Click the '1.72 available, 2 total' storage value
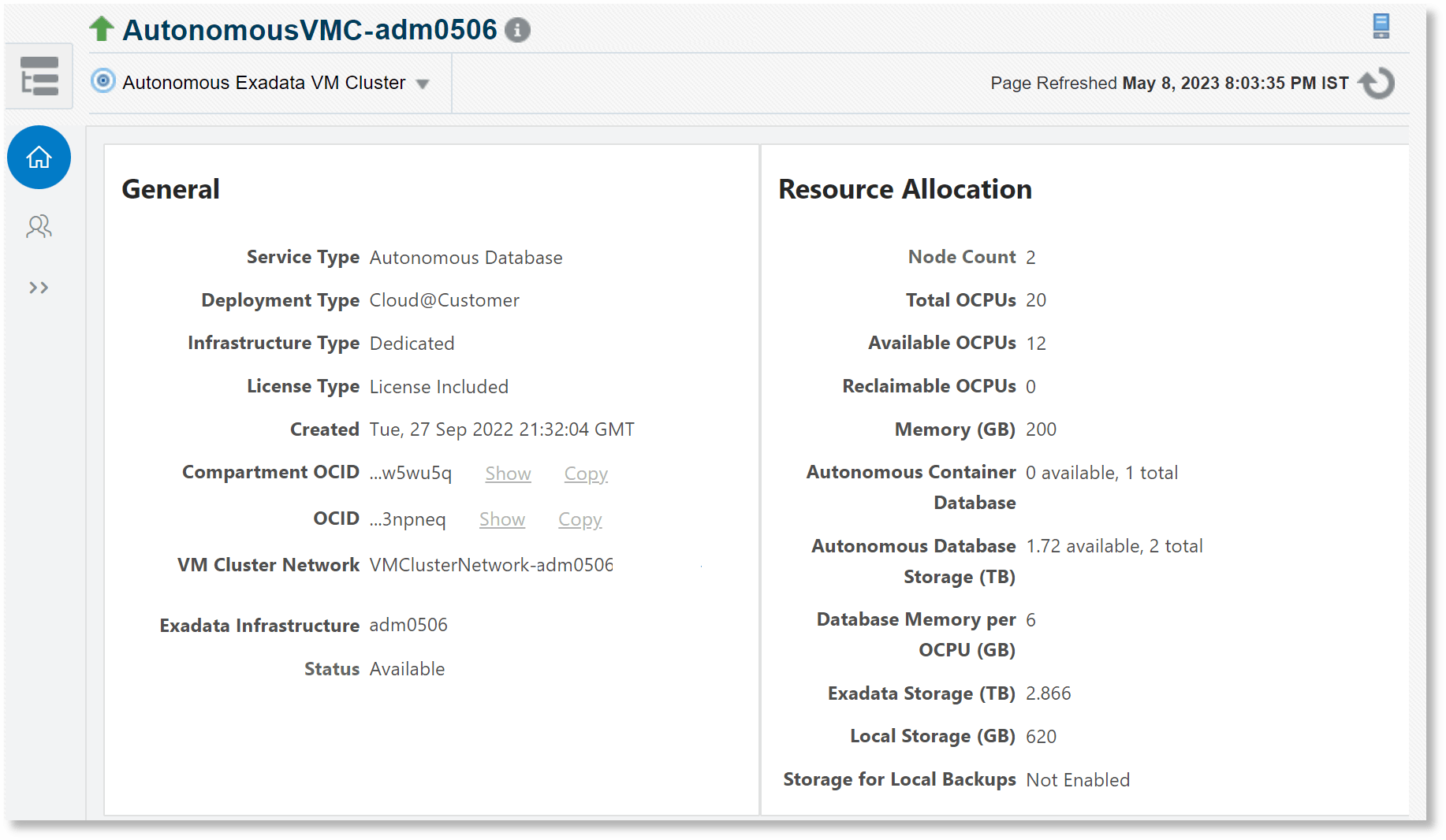 [1114, 546]
